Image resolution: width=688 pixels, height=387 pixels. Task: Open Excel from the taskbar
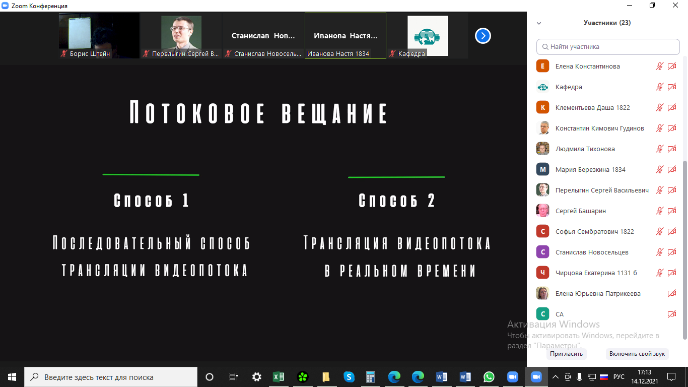click(x=278, y=377)
